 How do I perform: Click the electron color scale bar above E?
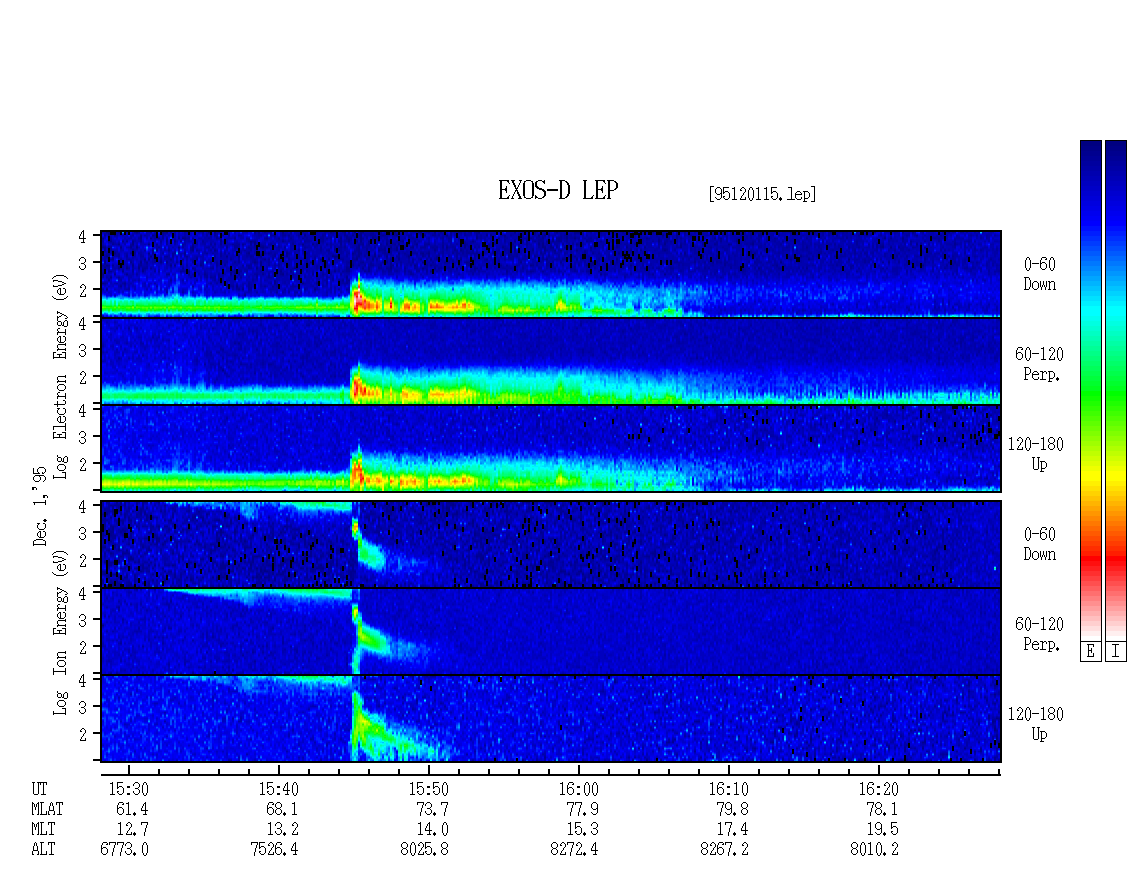point(1090,389)
